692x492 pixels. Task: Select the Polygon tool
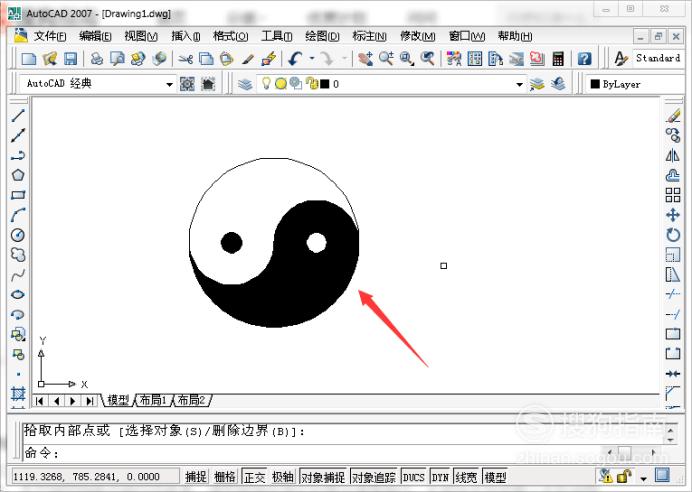18,175
